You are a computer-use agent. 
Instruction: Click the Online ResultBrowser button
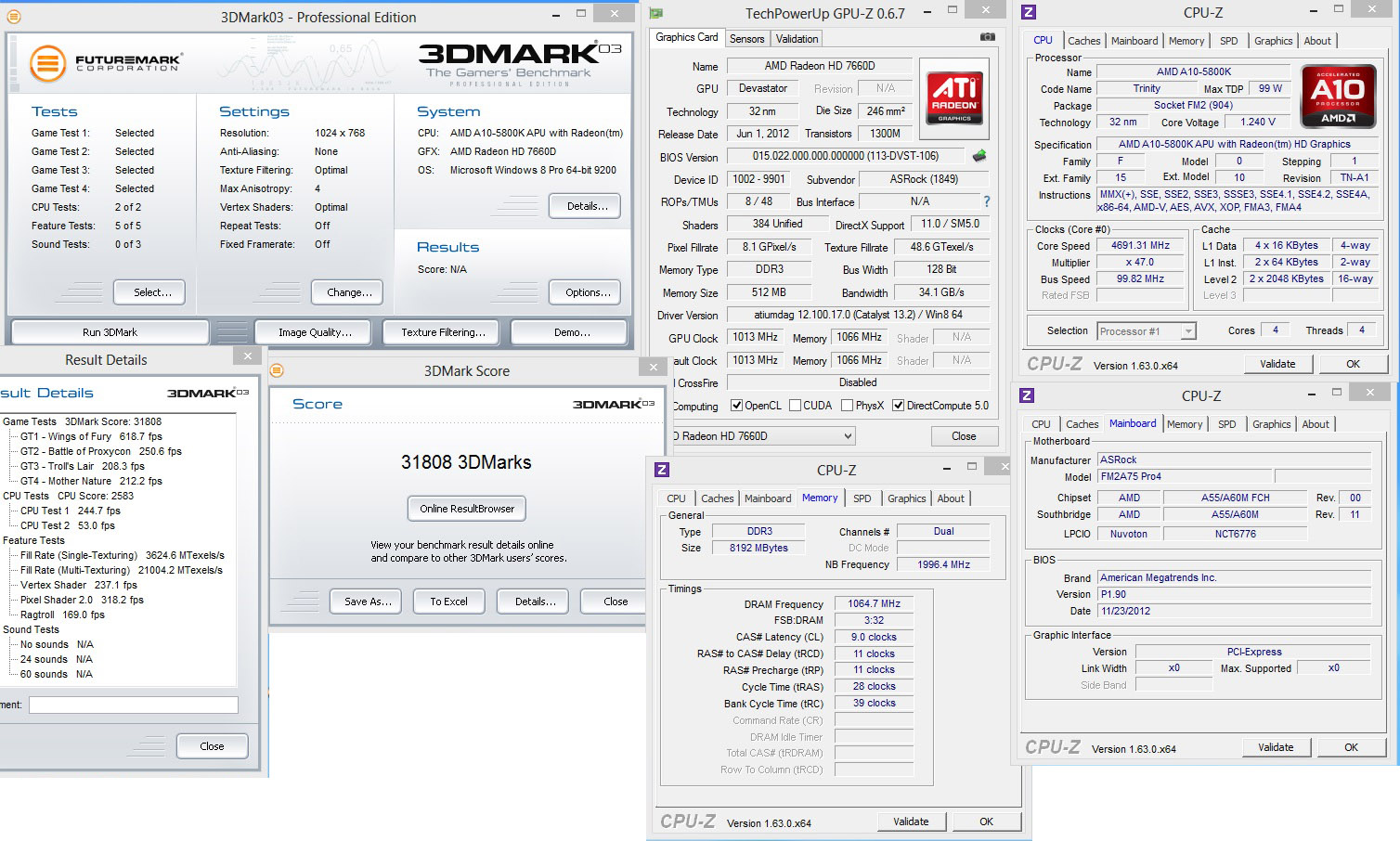click(467, 509)
